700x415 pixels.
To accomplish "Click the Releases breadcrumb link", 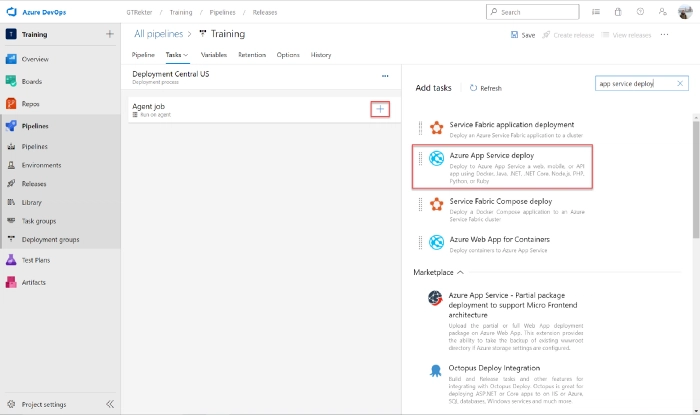I will point(265,12).
